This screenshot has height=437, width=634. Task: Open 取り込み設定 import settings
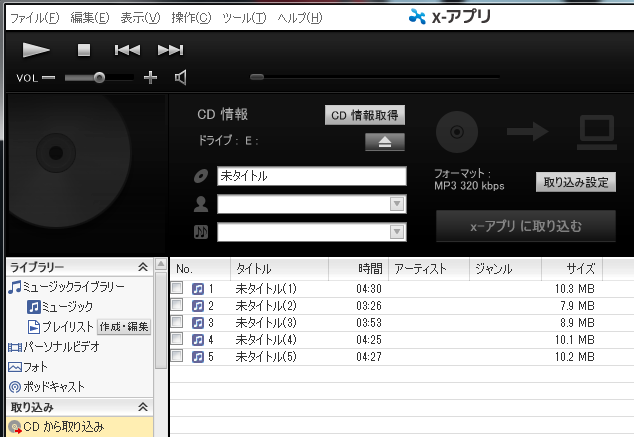click(576, 182)
